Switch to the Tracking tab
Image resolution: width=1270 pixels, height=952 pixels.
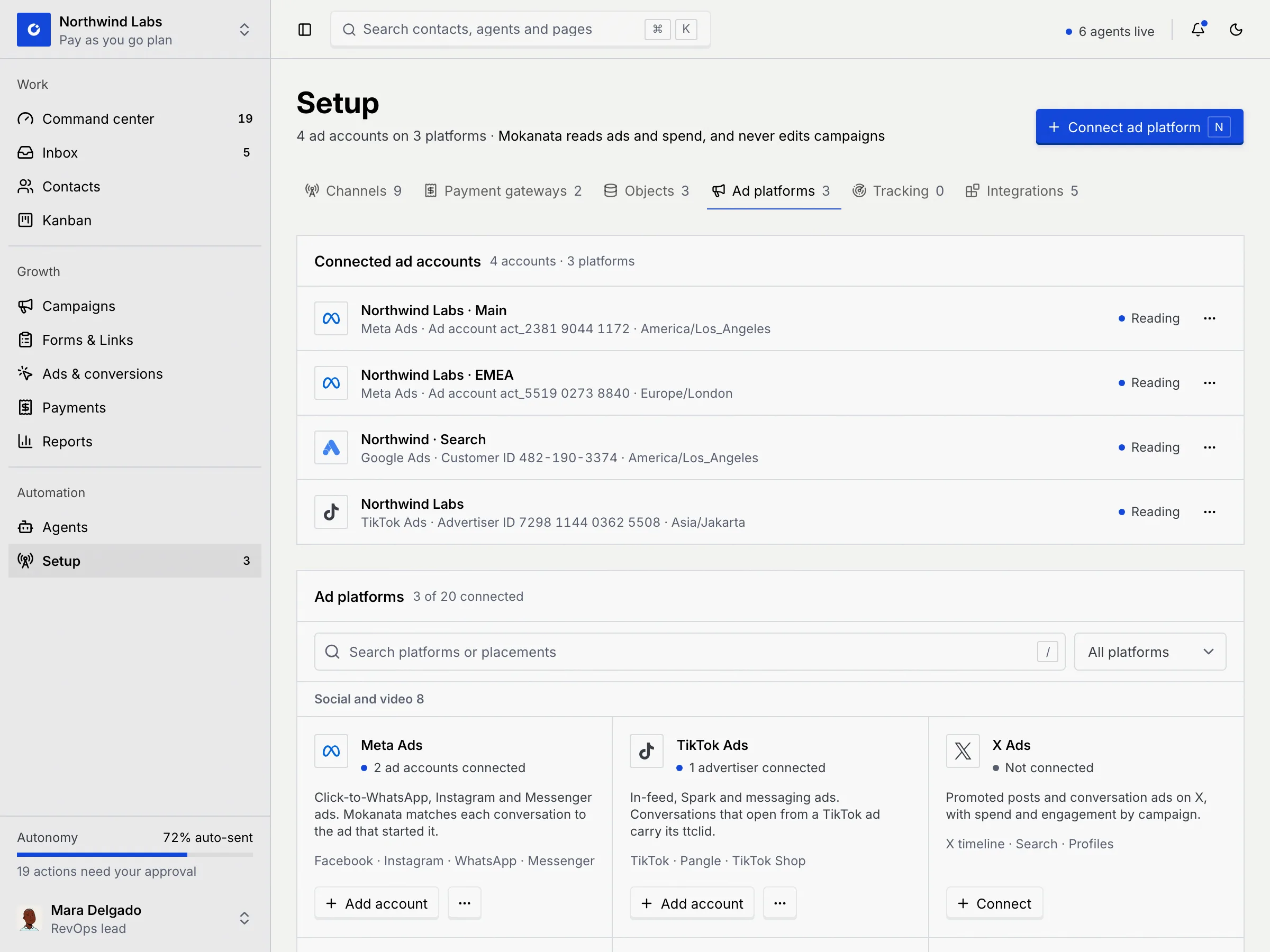pos(898,191)
